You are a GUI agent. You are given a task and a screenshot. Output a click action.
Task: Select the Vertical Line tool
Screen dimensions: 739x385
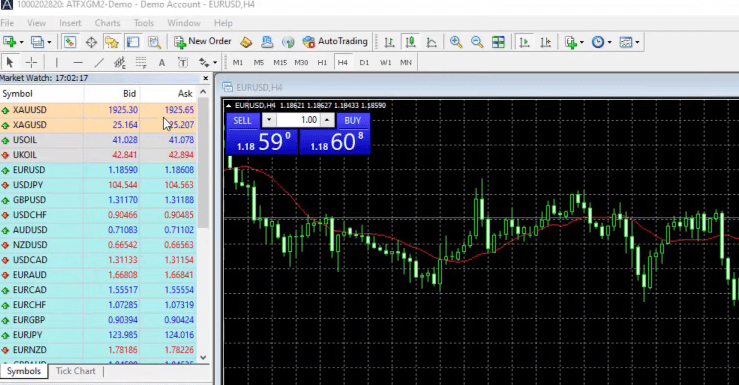coord(57,62)
